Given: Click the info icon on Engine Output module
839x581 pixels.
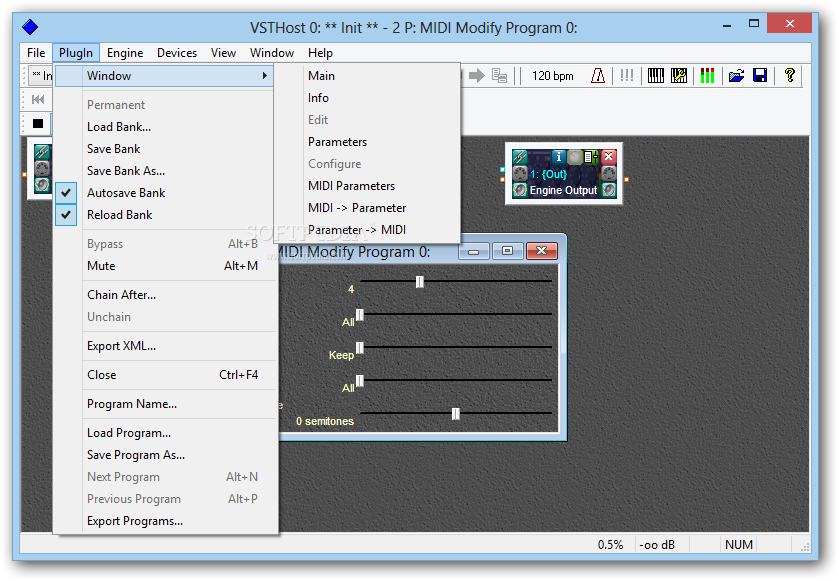Looking at the screenshot, I should 559,157.
